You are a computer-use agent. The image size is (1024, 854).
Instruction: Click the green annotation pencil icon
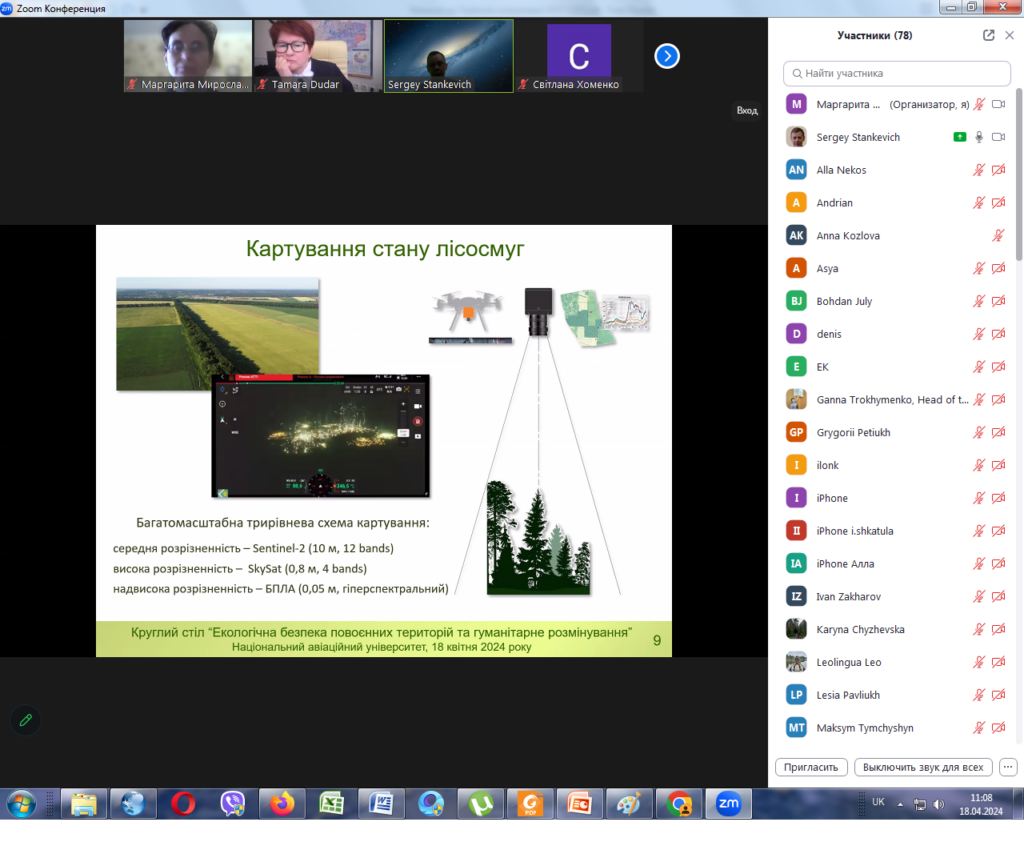tap(26, 719)
